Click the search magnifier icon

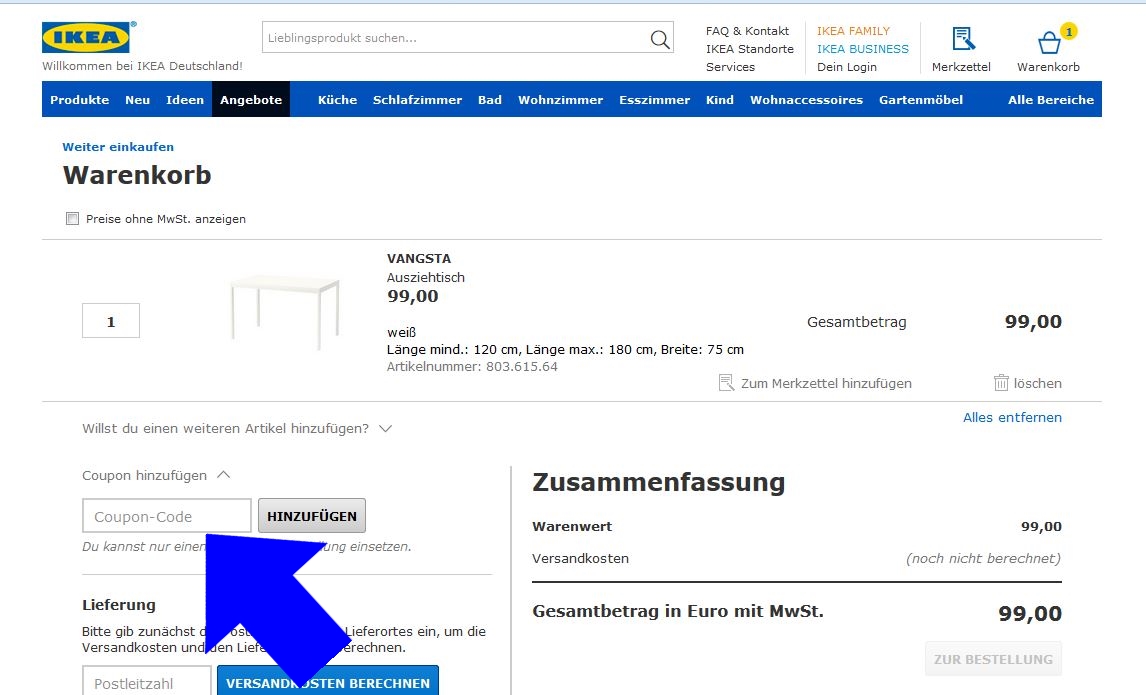659,39
